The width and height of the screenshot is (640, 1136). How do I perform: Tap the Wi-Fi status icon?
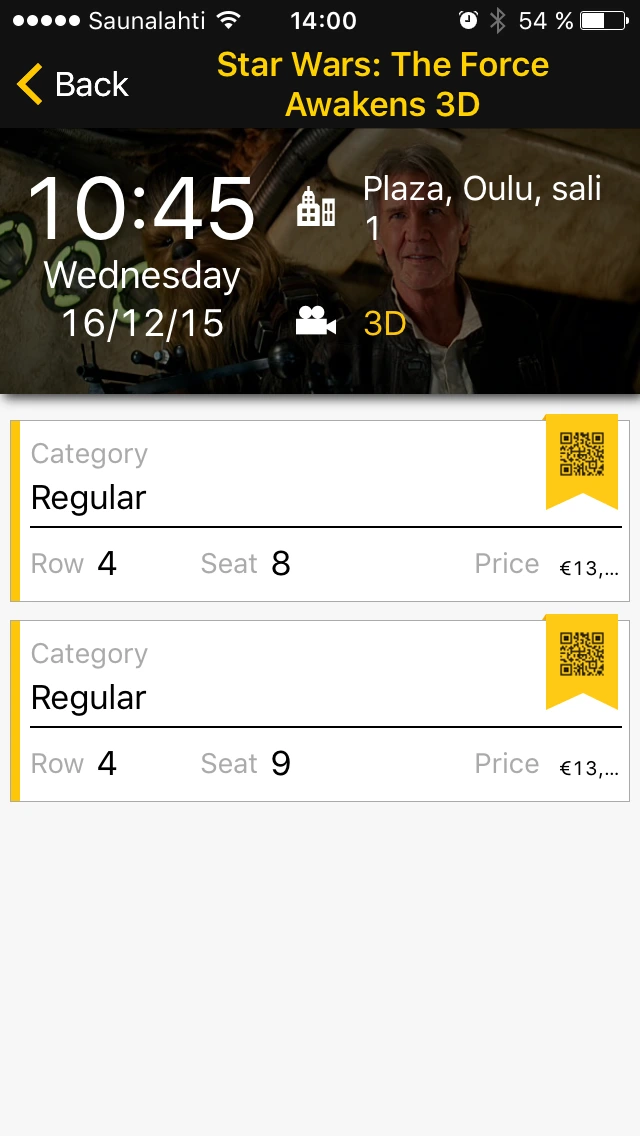[x=228, y=20]
